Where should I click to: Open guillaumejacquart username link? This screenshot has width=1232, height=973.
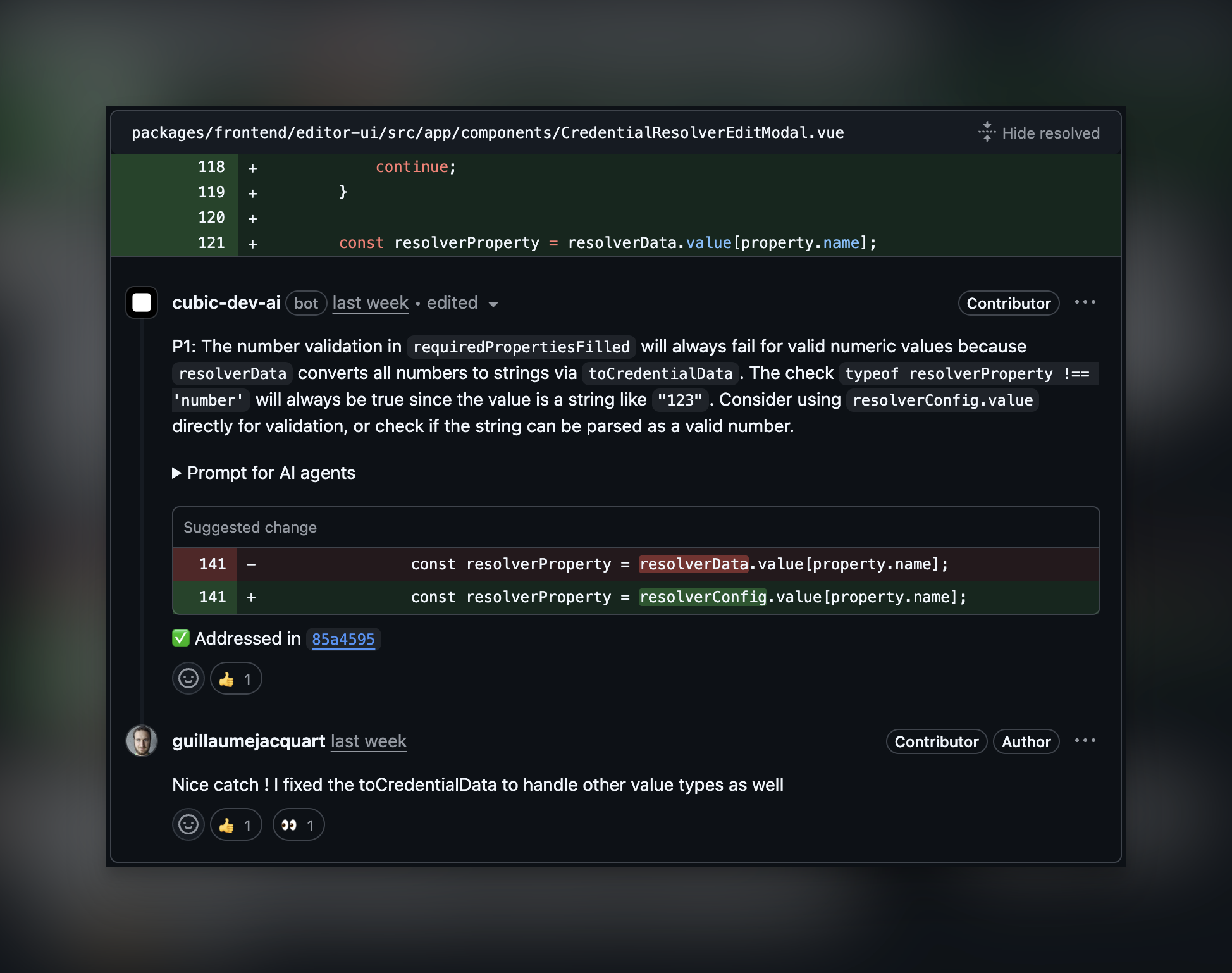(249, 741)
